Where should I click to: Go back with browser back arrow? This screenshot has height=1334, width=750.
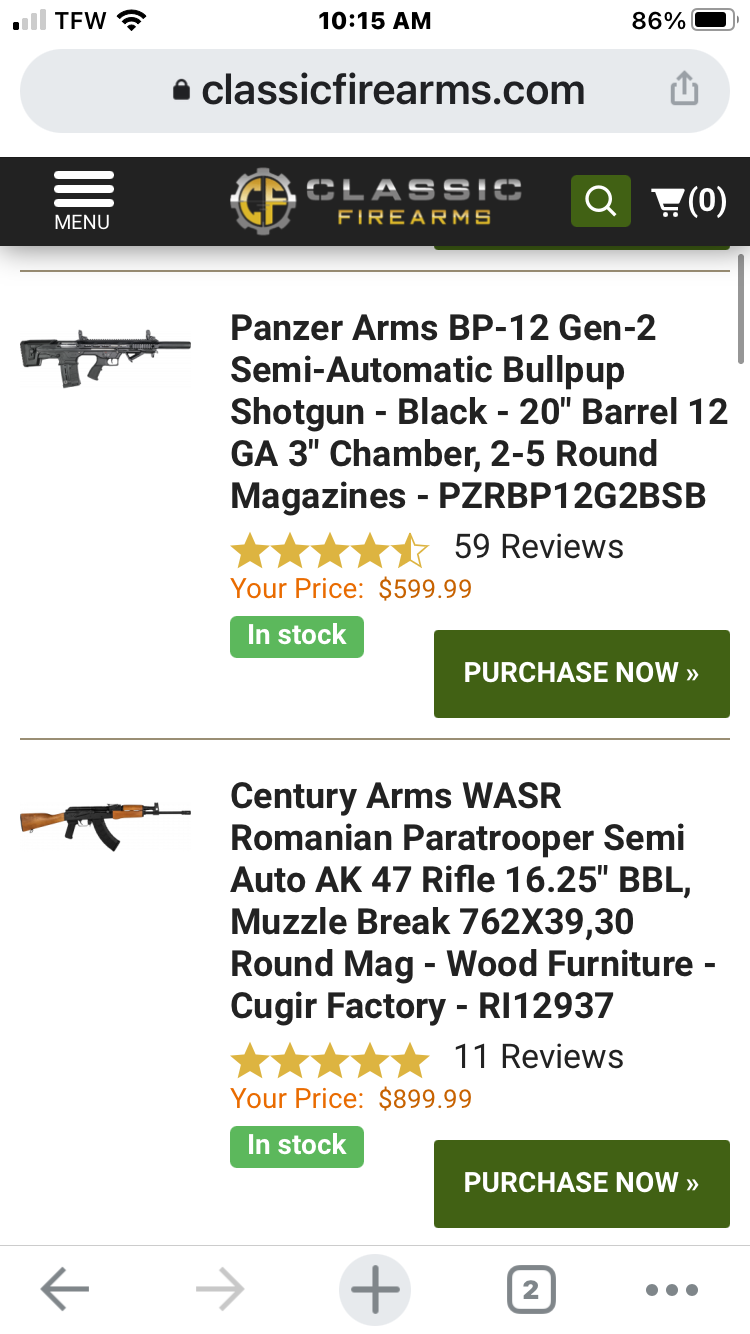pyautogui.click(x=65, y=1290)
